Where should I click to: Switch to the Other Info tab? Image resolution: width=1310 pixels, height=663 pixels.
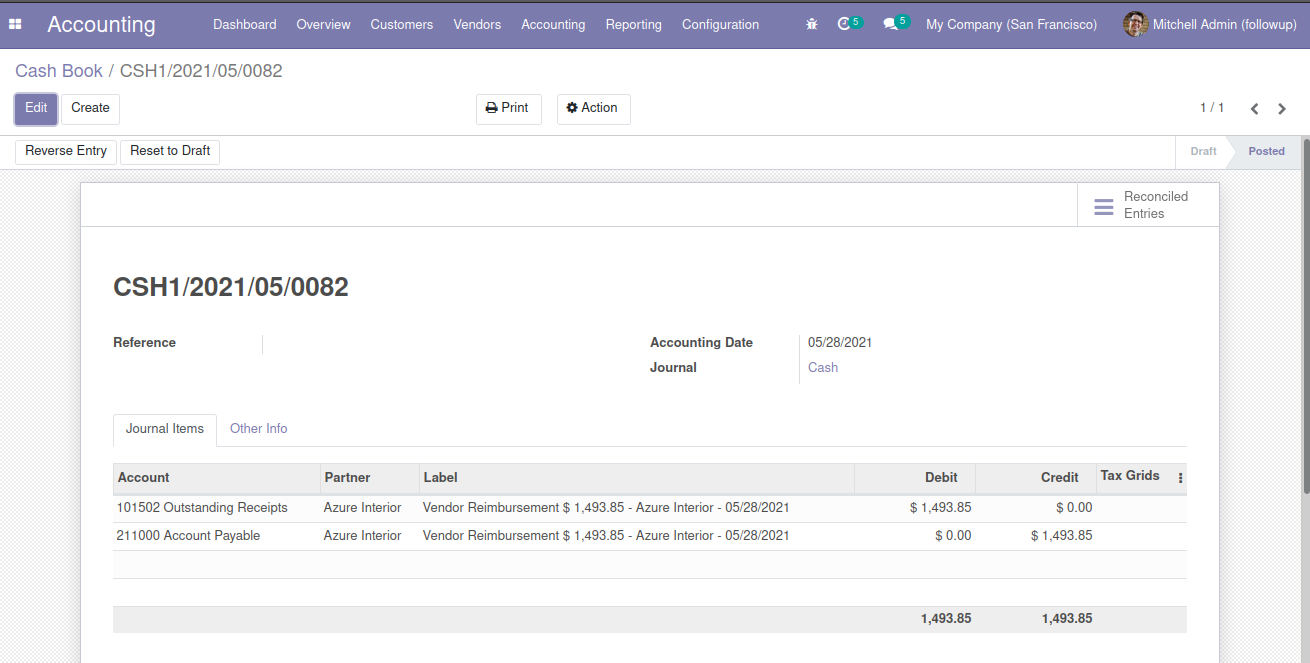click(x=258, y=428)
